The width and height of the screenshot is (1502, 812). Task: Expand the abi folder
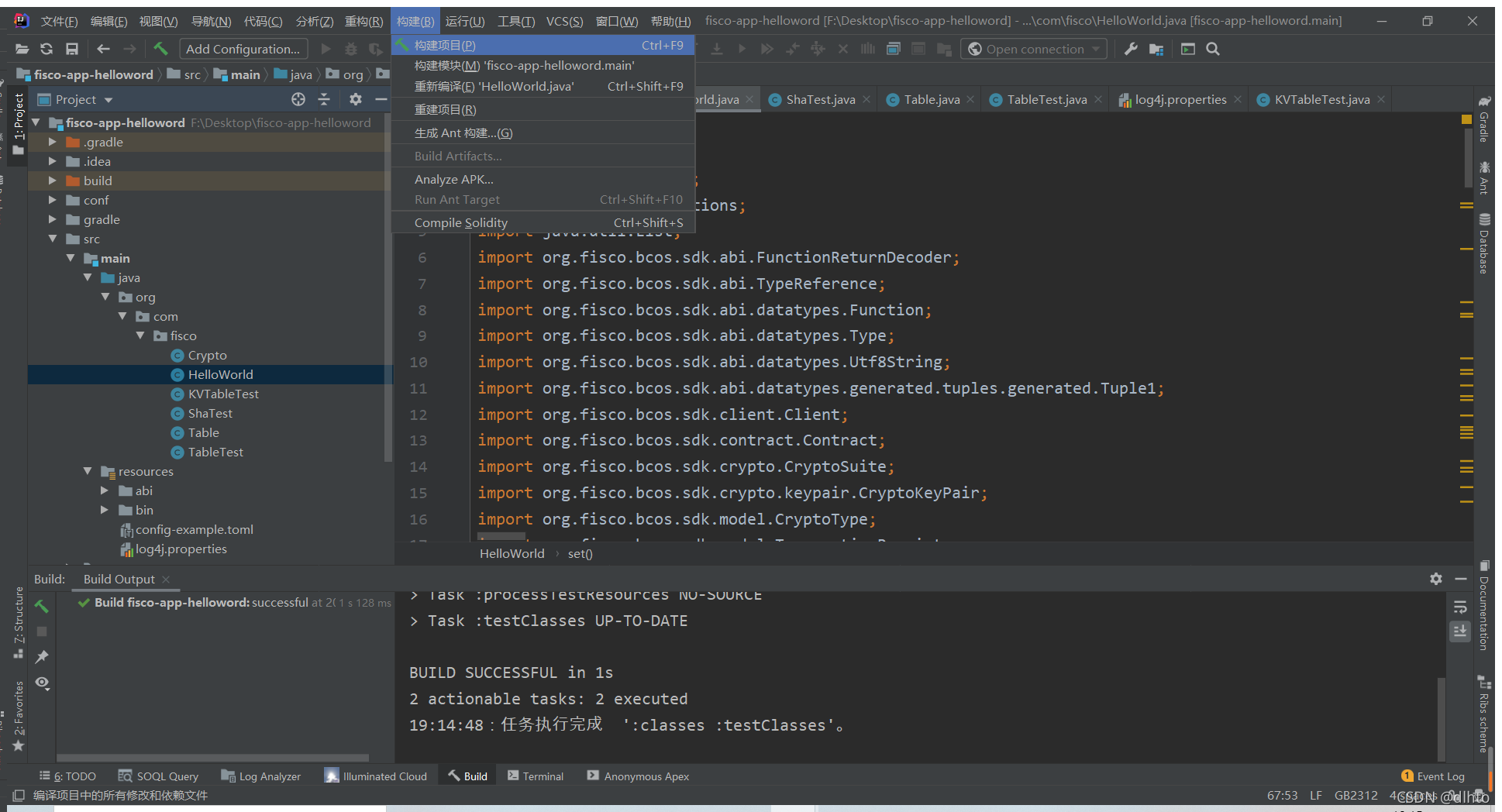pos(105,490)
